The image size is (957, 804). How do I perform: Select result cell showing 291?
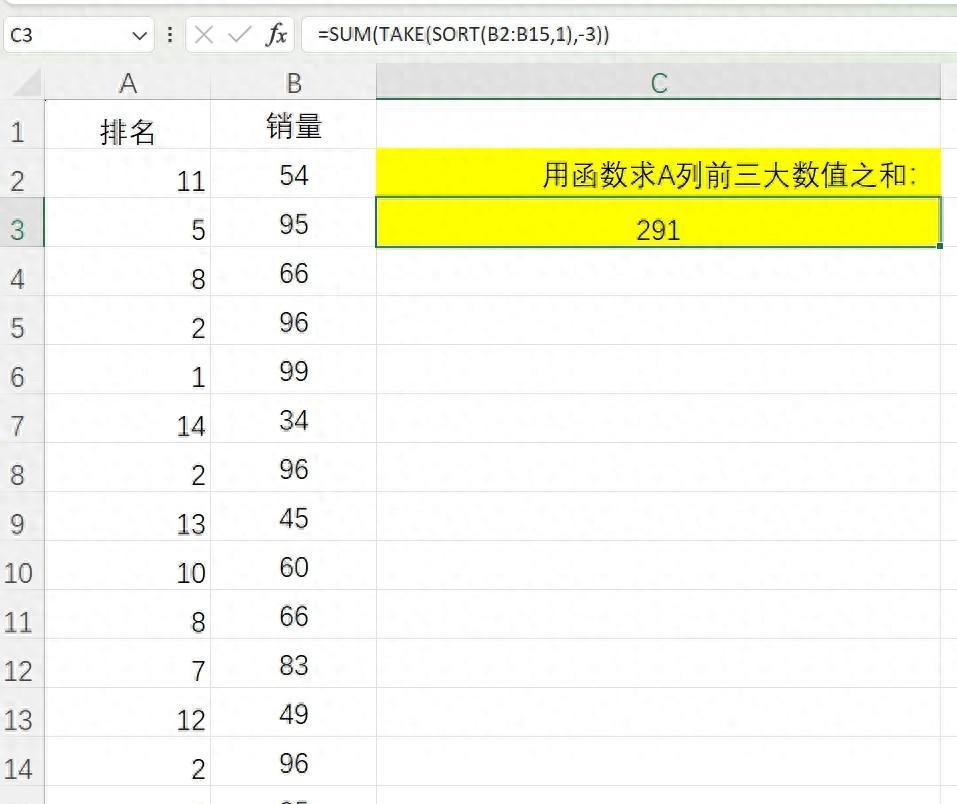tap(659, 222)
